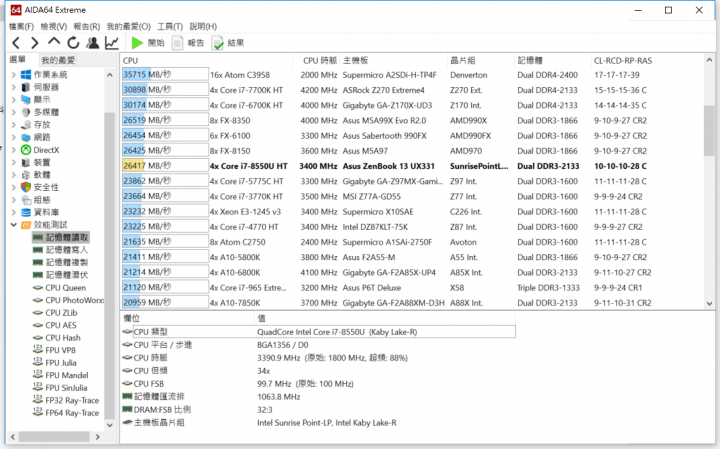
Task: Refresh with the circular arrow icon
Action: (x=73, y=43)
